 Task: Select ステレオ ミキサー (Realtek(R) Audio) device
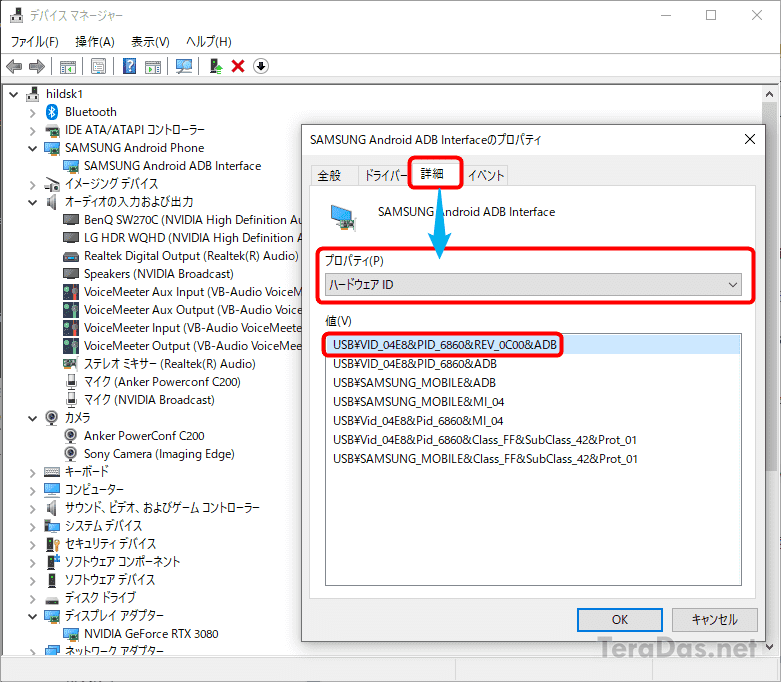(x=169, y=364)
